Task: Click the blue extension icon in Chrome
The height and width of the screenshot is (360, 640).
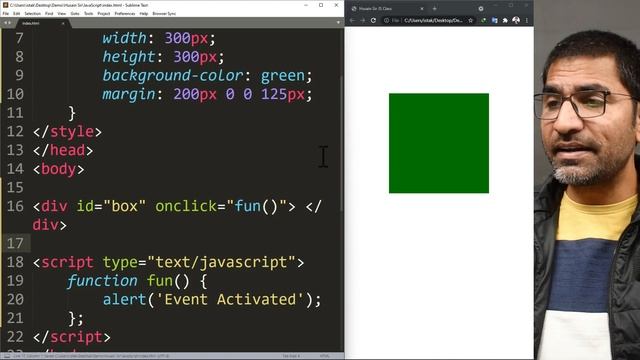Action: (494, 20)
